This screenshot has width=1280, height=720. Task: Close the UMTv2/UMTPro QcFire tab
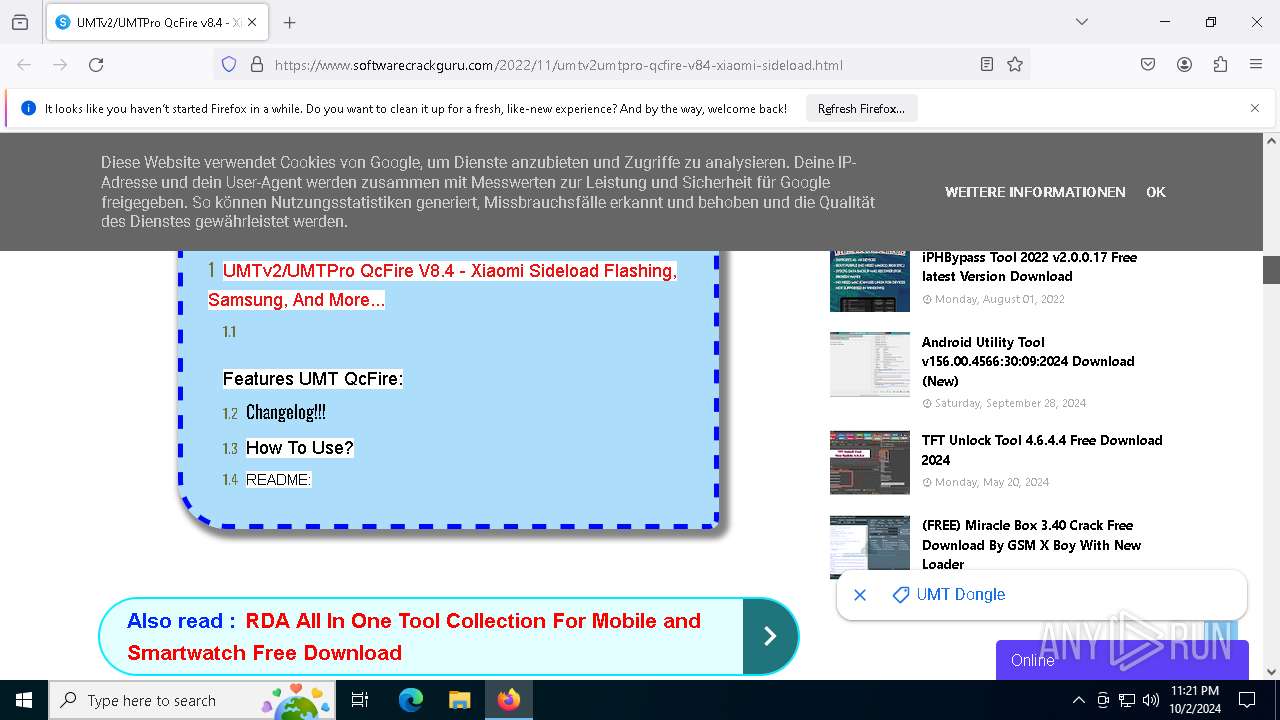coord(252,22)
